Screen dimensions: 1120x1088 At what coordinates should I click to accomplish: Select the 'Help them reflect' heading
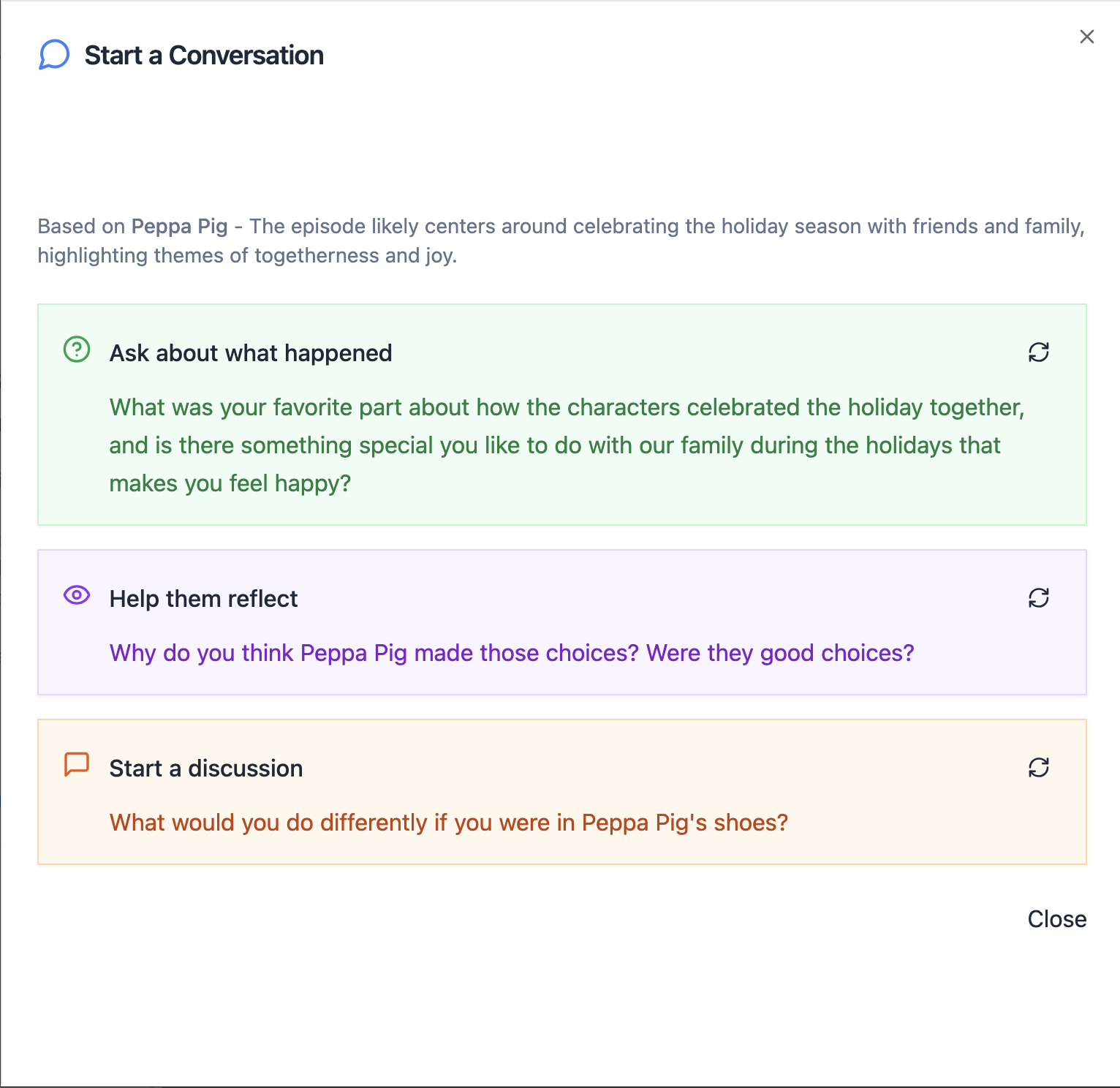tap(203, 599)
